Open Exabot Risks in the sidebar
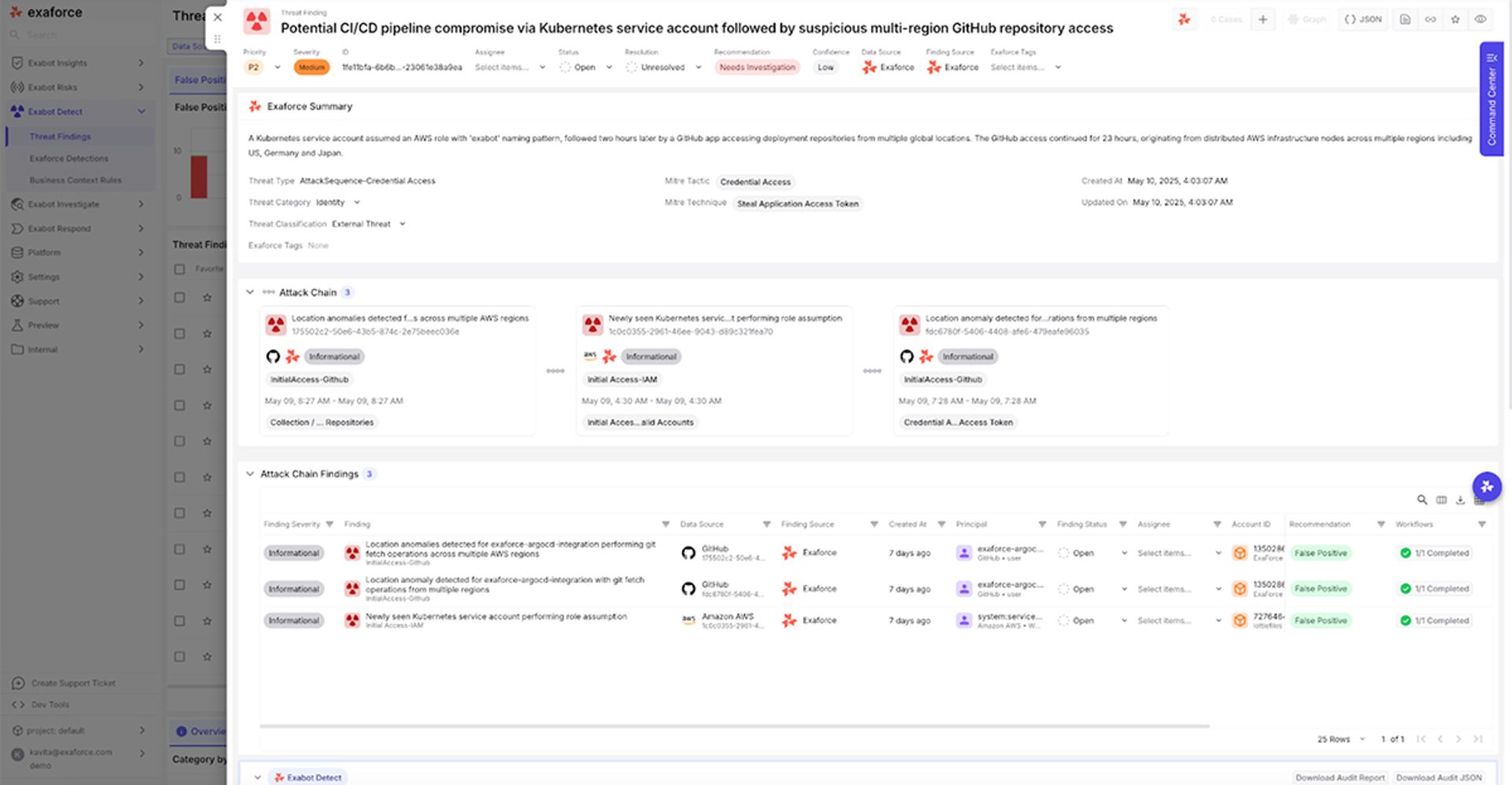The width and height of the screenshot is (1512, 785). (x=78, y=87)
